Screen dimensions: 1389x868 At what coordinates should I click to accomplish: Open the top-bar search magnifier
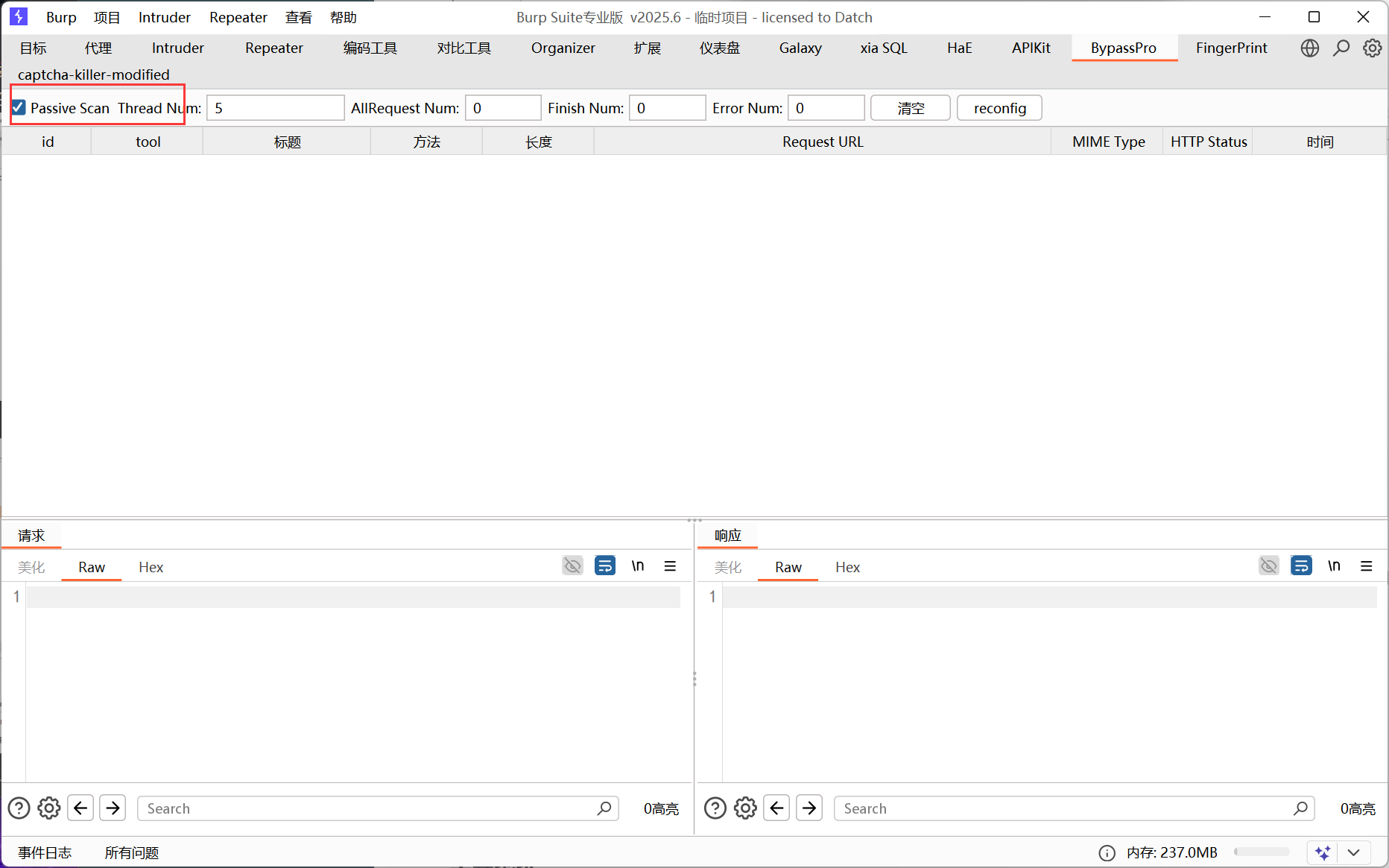click(x=1341, y=48)
